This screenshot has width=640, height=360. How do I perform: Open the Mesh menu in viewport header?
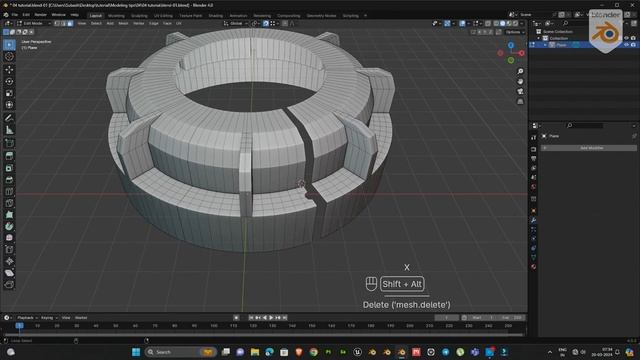123,24
